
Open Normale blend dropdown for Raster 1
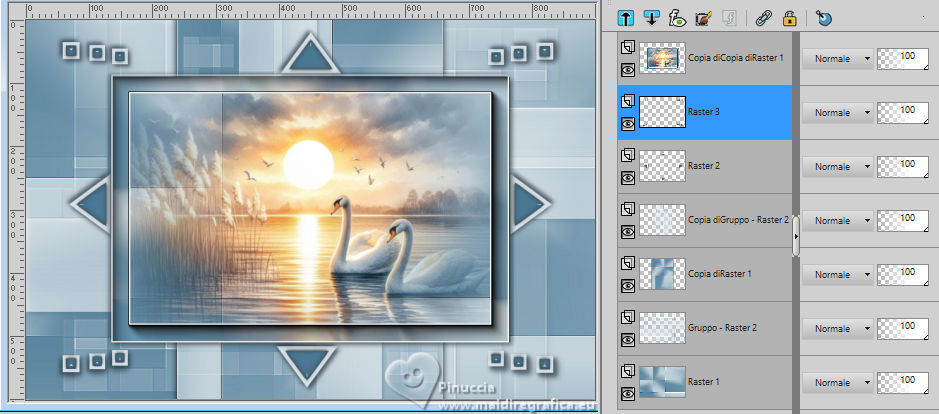click(x=838, y=382)
